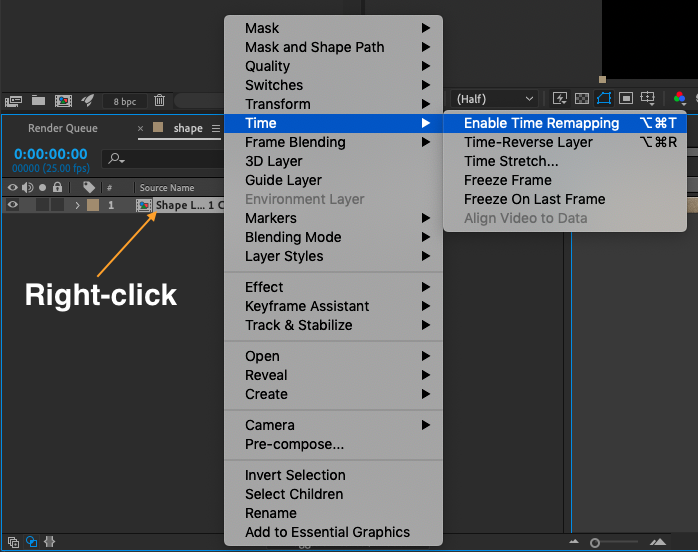Open the show channel color icon
The width and height of the screenshot is (698, 552).
(x=680, y=99)
